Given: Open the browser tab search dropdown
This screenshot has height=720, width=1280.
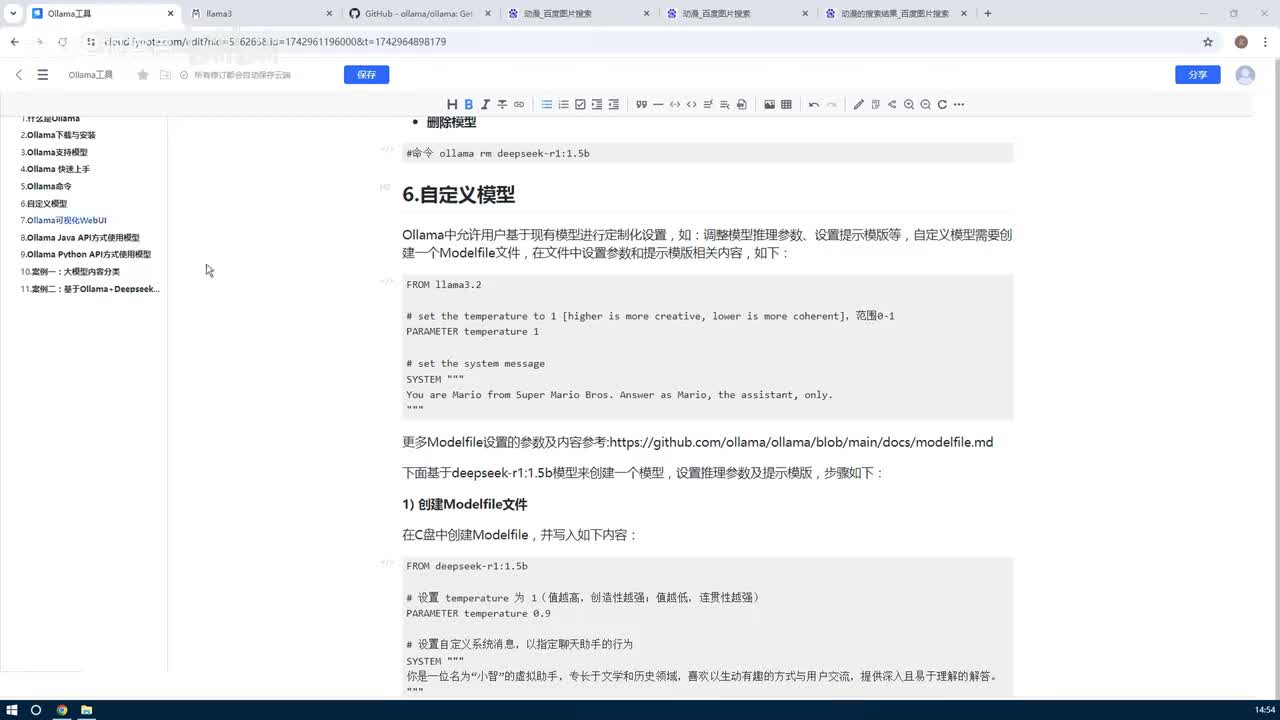Looking at the screenshot, I should 12,14.
